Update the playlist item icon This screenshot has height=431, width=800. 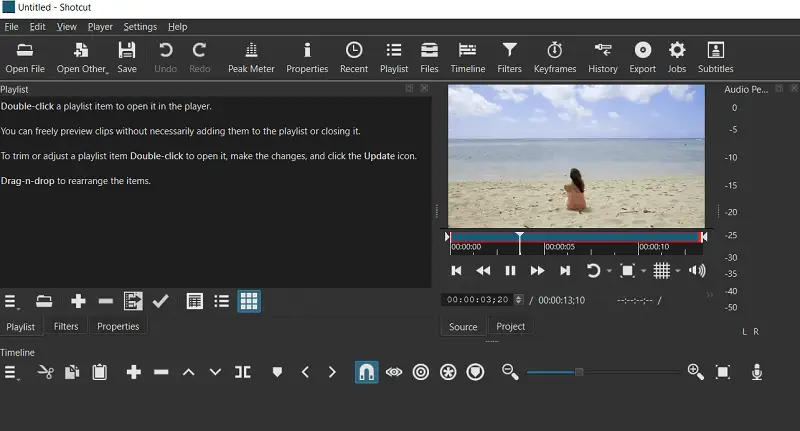[x=133, y=301]
